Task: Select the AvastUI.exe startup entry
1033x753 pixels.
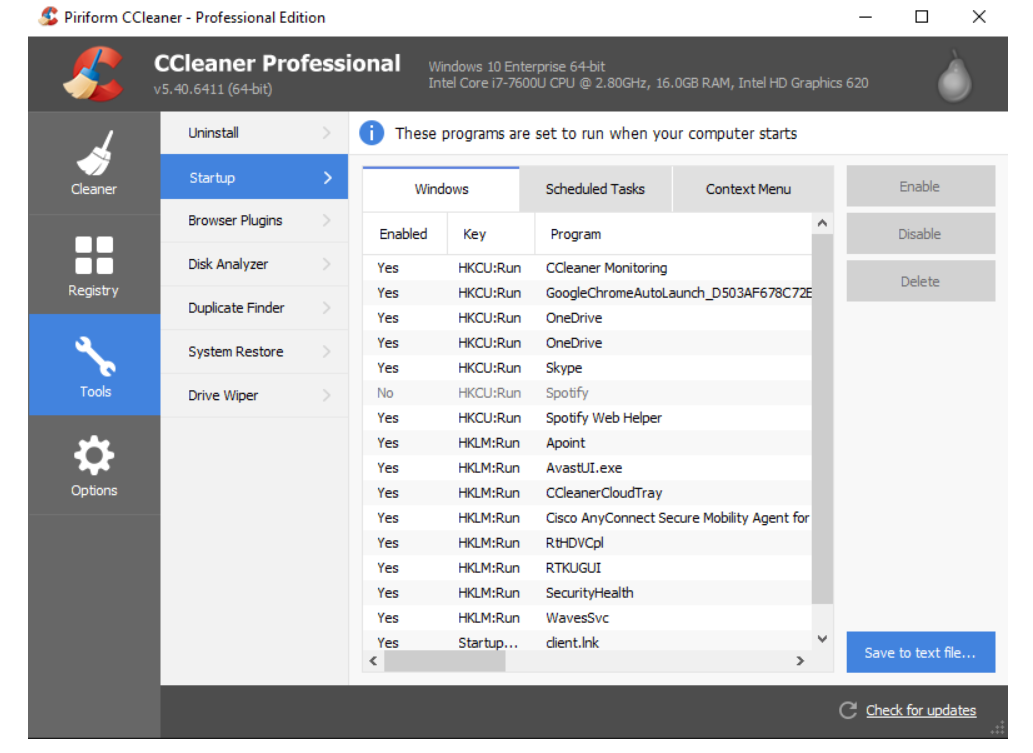Action: tap(587, 468)
